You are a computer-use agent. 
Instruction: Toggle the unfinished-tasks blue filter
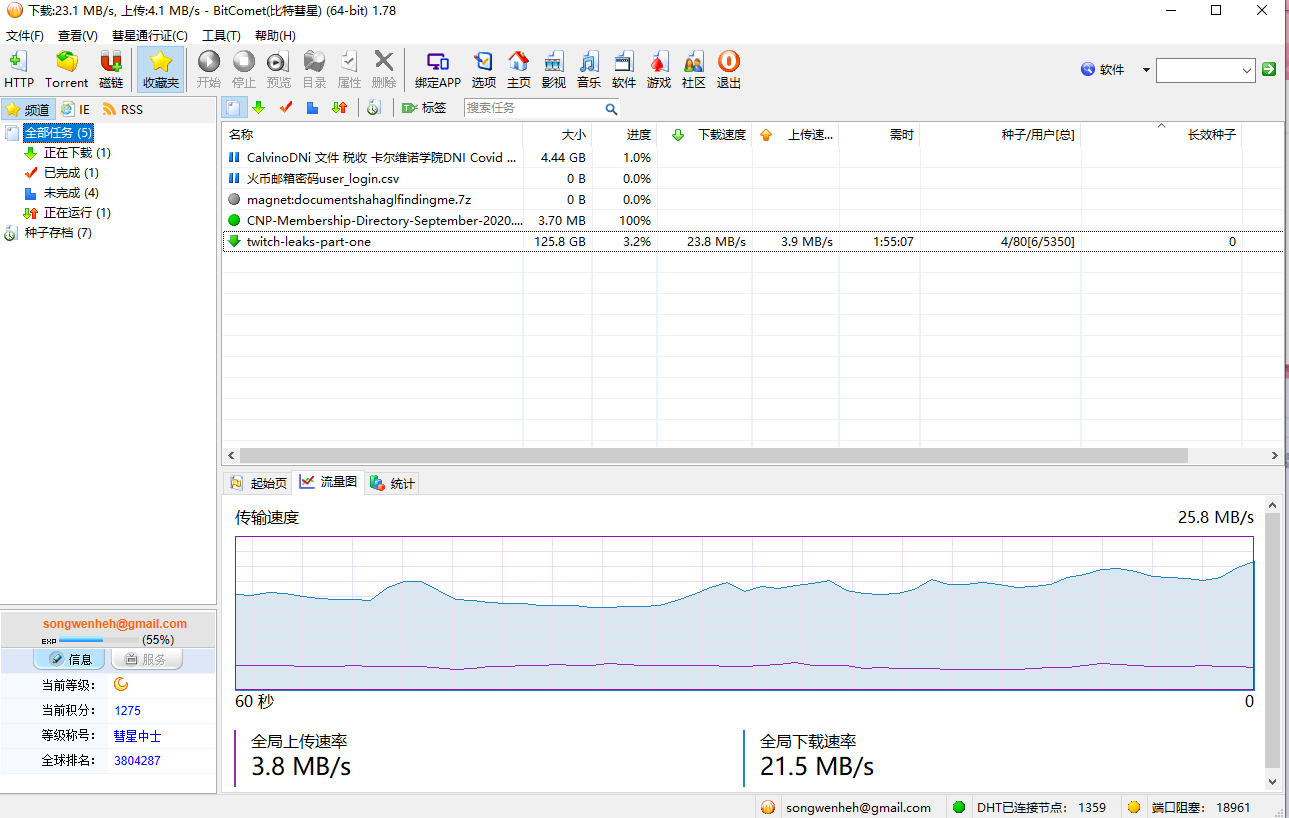(x=313, y=108)
